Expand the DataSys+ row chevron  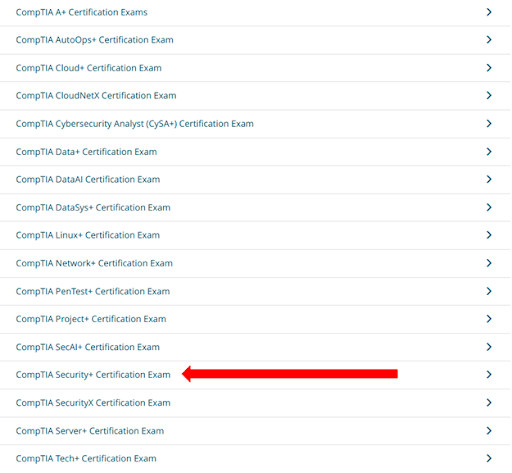[x=489, y=208]
